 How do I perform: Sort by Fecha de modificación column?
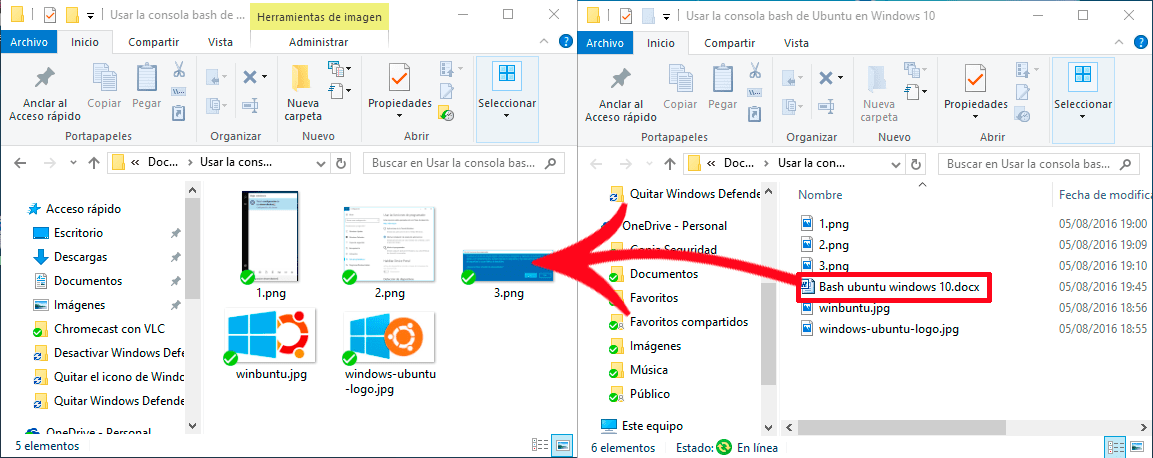pos(1103,195)
